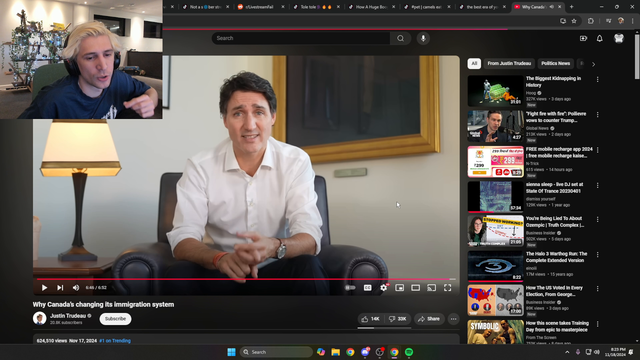
Task: Show hidden system tray icons
Action: (567, 352)
